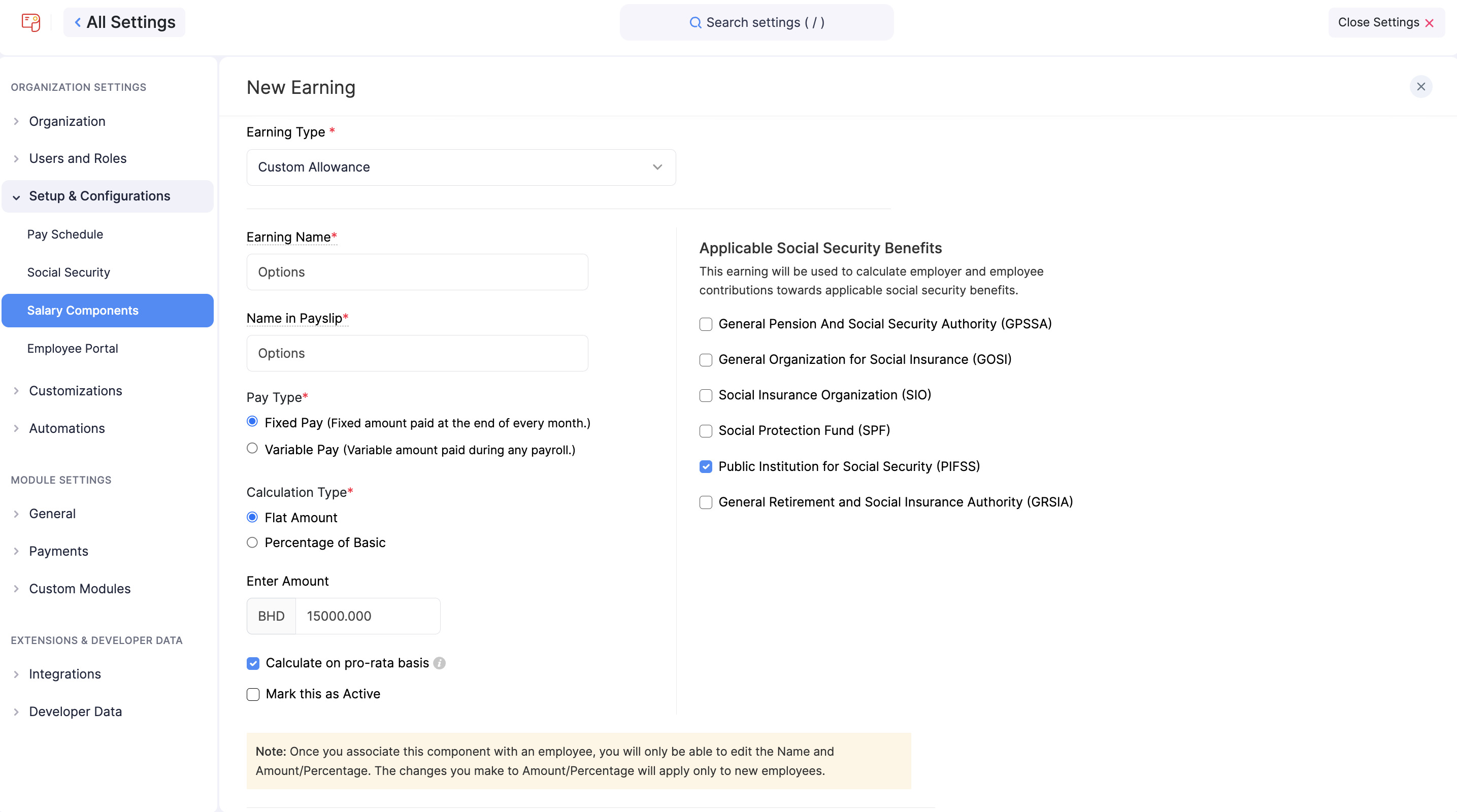The width and height of the screenshot is (1457, 812).
Task: Click the red X beside Close Settings
Action: click(1429, 23)
